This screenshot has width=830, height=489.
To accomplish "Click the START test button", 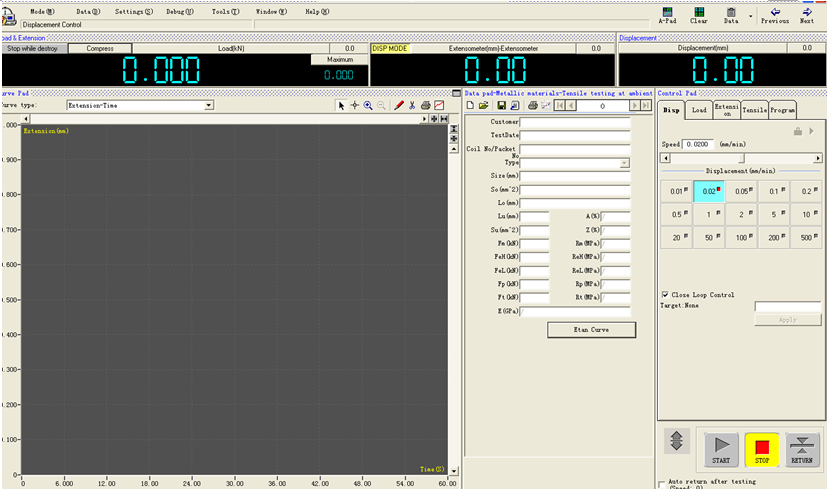I will (x=719, y=447).
